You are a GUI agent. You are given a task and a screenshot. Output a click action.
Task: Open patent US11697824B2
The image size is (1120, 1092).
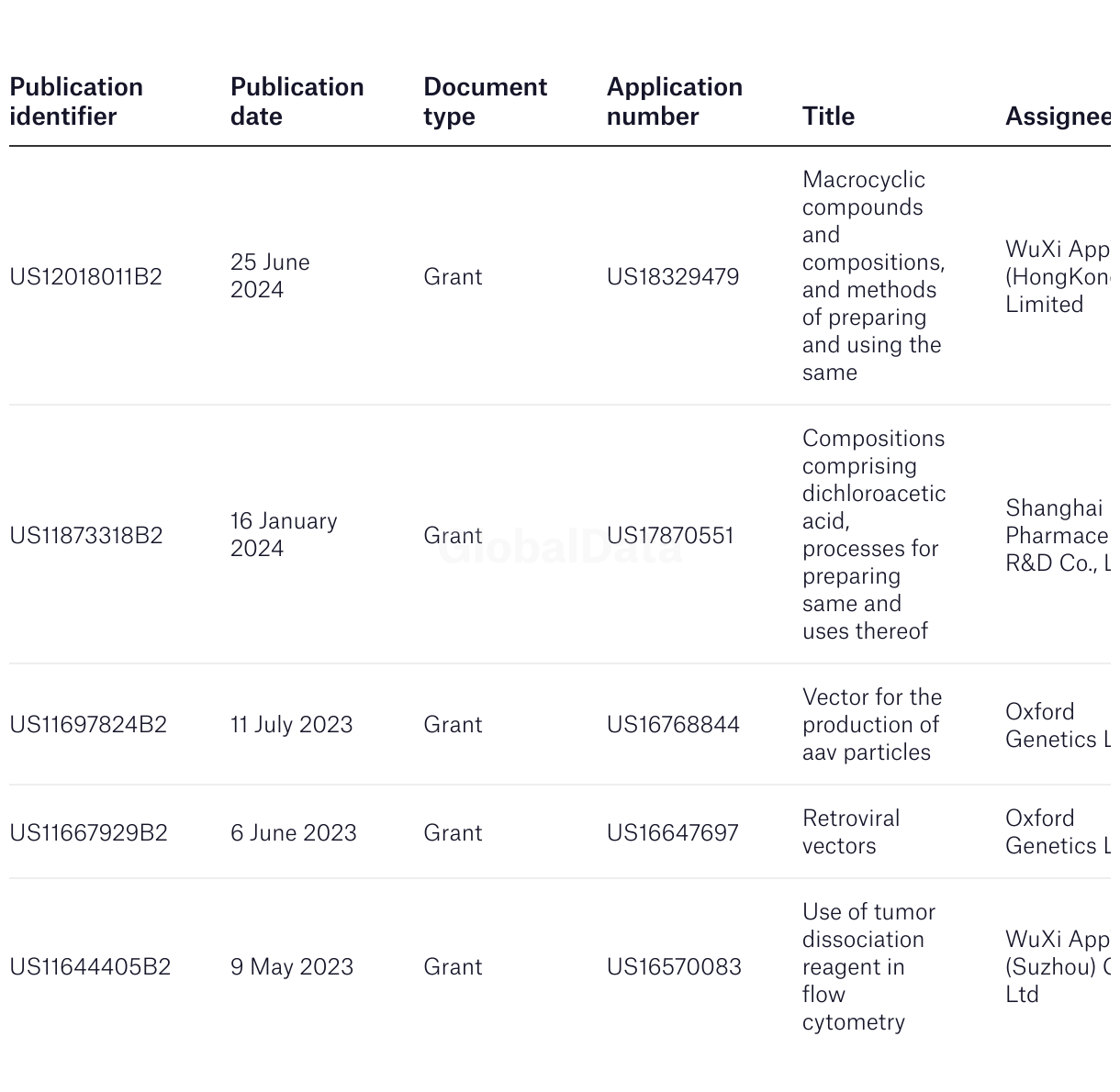(88, 725)
